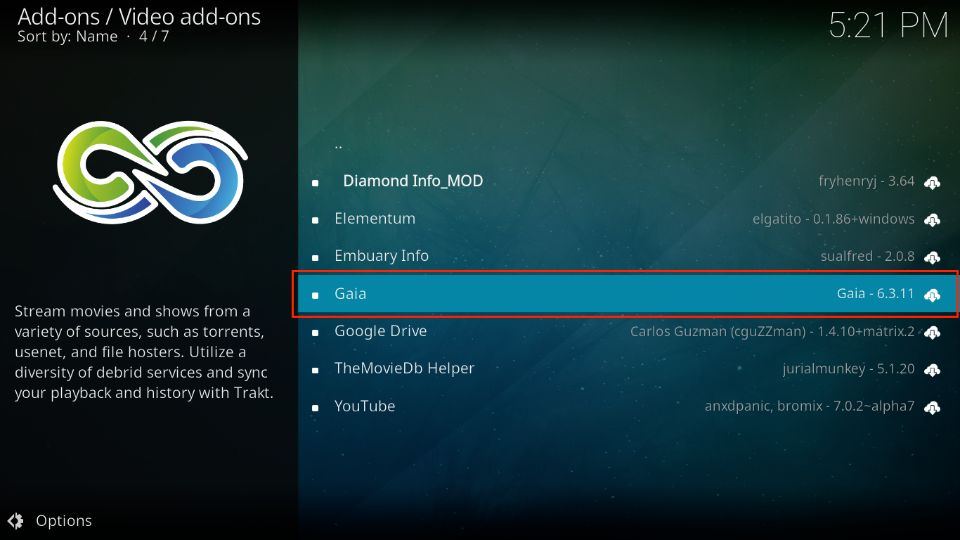Click 'fryhenryj - 3.64' author text
This screenshot has height=540, width=960.
pos(866,181)
